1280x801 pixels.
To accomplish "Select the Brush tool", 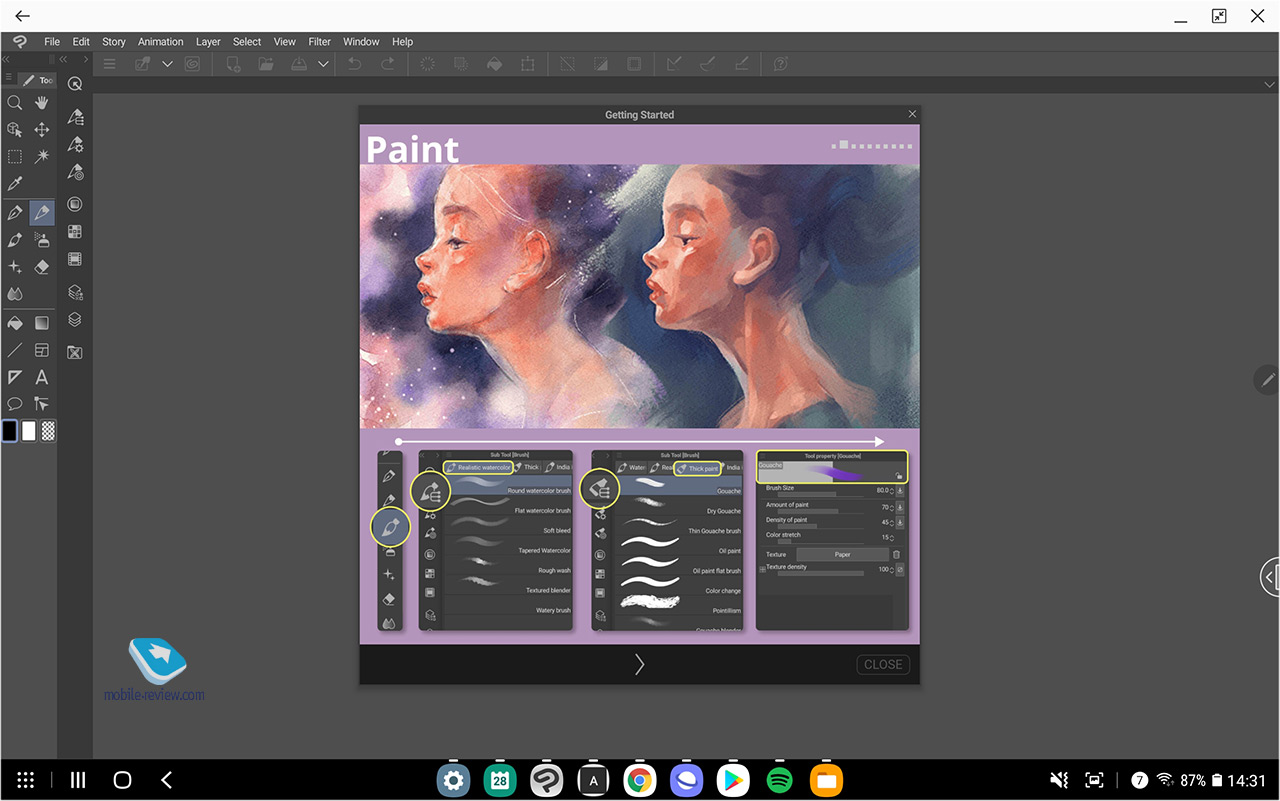I will click(14, 240).
